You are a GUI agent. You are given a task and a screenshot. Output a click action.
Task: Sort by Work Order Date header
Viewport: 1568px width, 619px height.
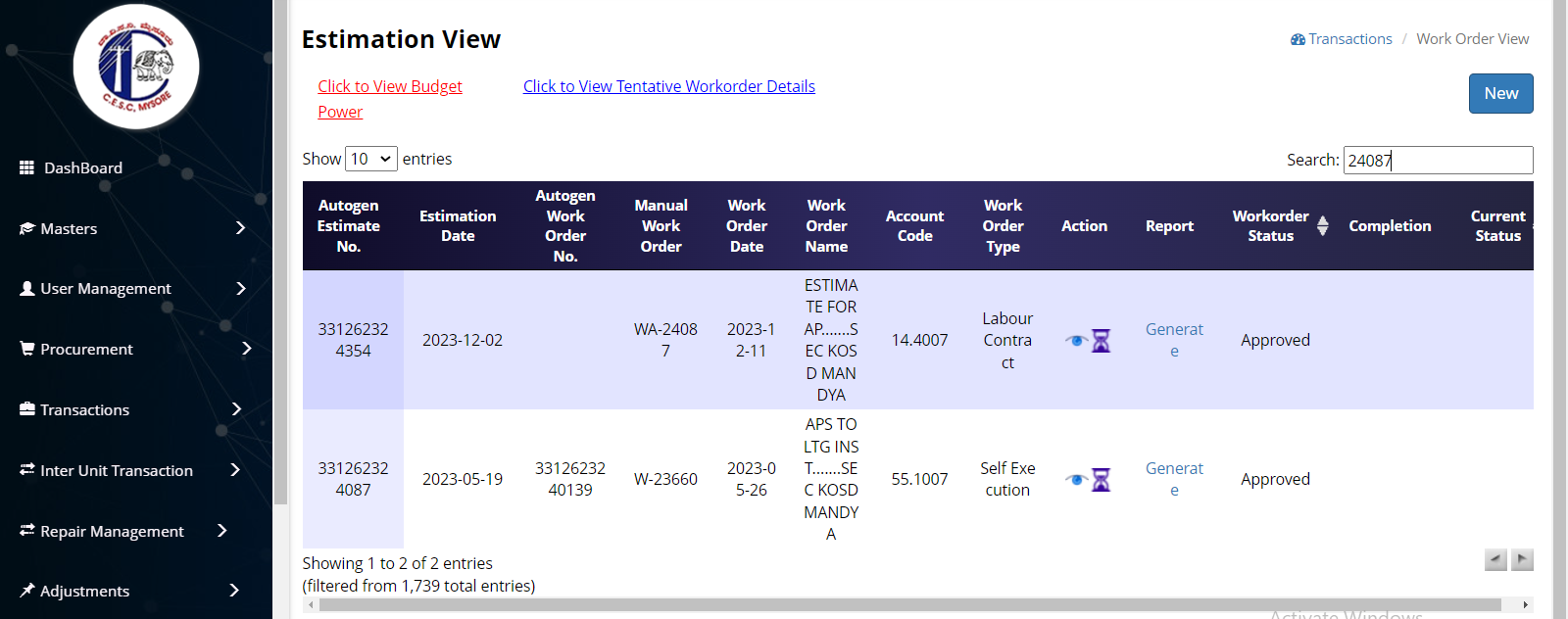tap(747, 226)
